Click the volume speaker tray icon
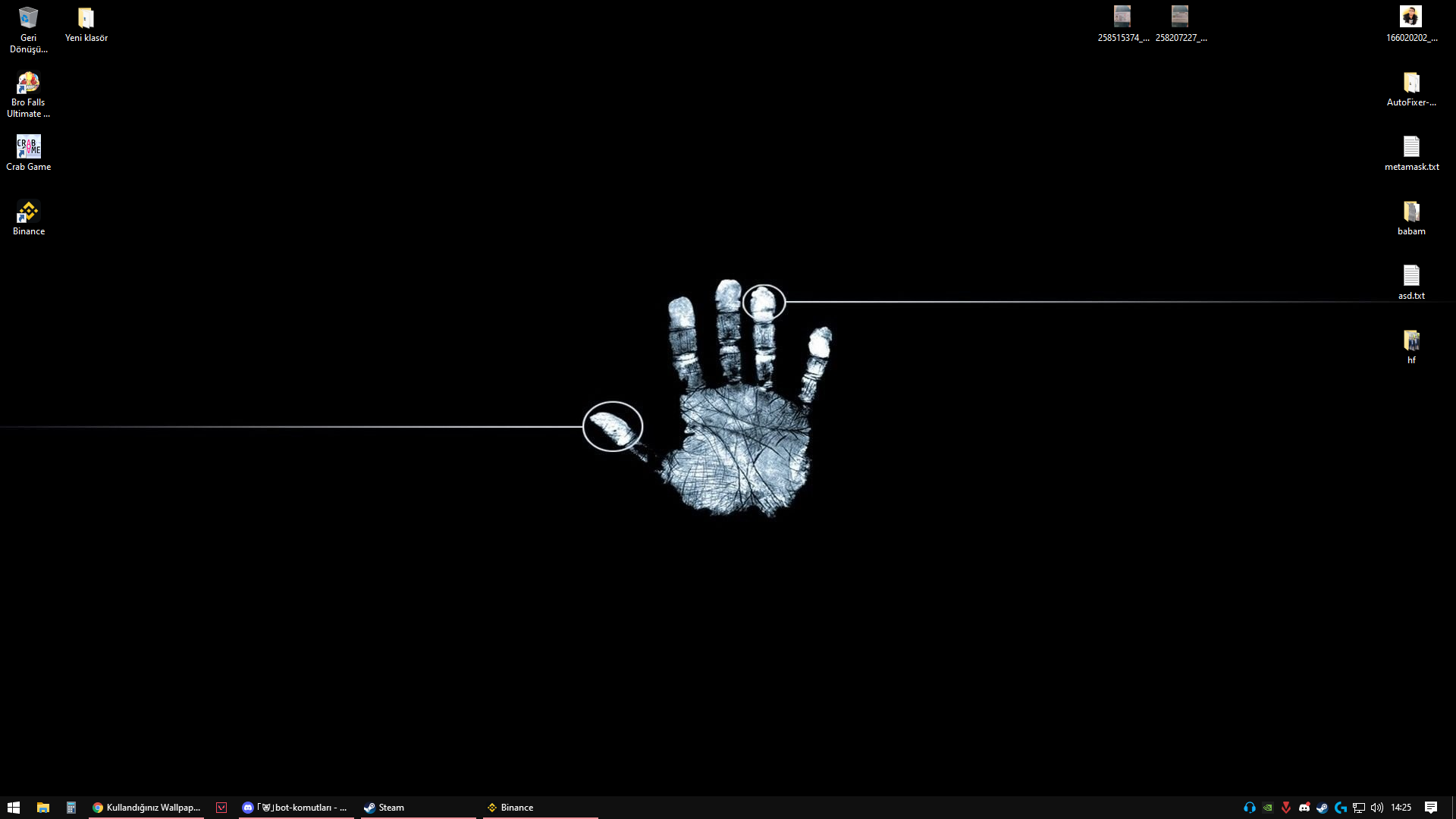The width and height of the screenshot is (1456, 819). pyautogui.click(x=1376, y=808)
